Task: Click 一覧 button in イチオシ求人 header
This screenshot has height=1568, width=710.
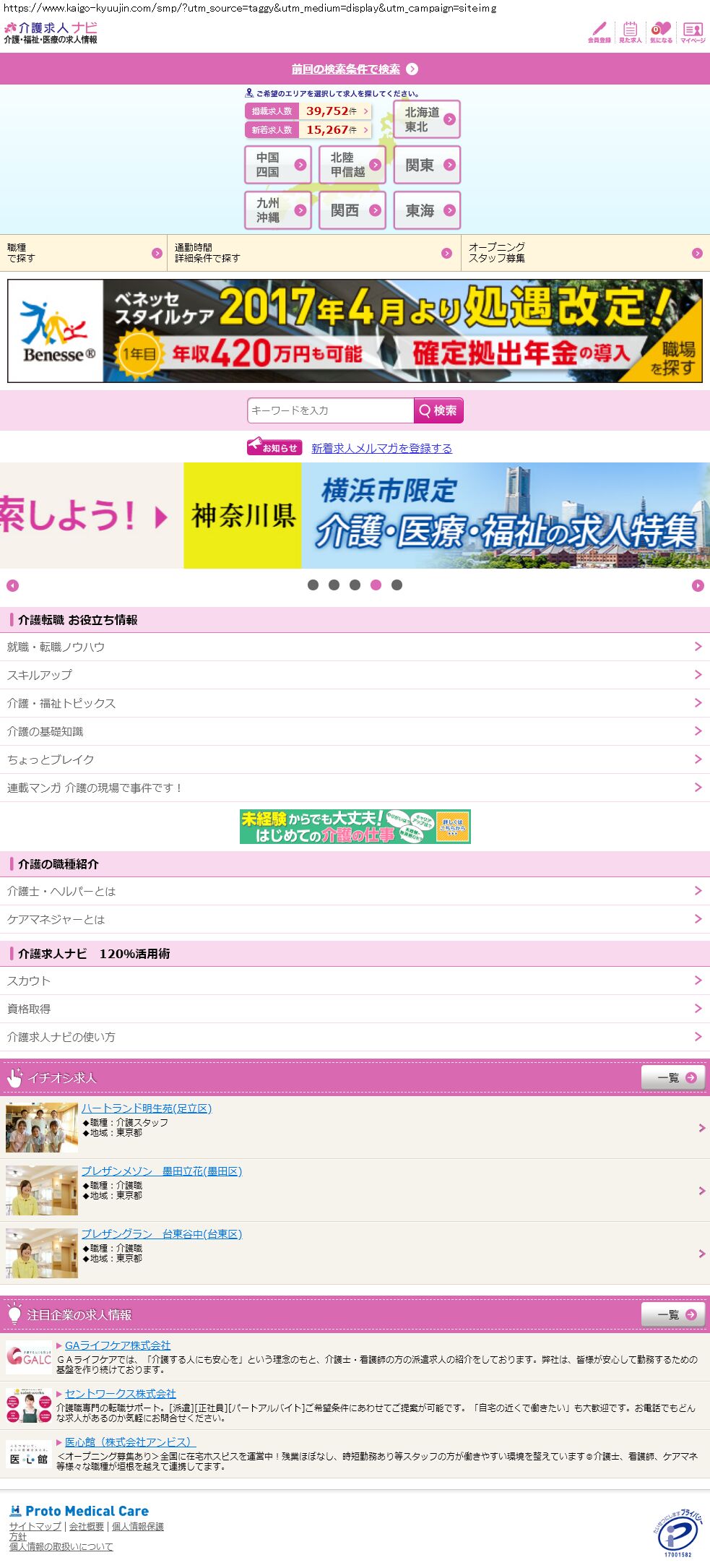Action: [673, 1077]
